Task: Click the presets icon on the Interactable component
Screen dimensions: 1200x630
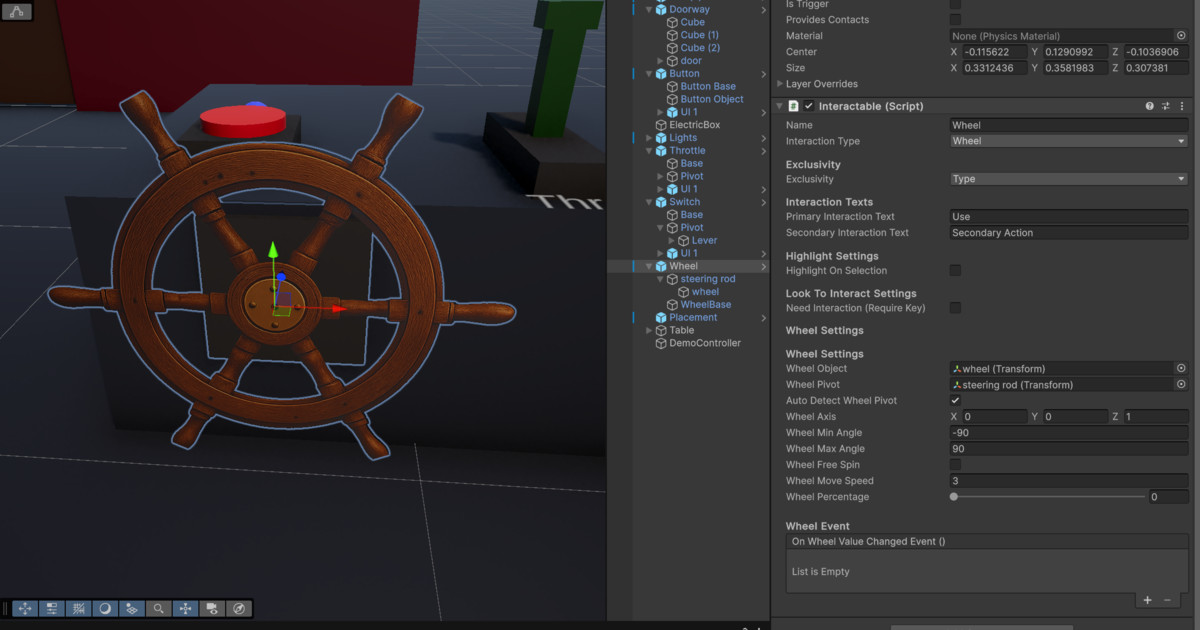Action: click(1164, 105)
